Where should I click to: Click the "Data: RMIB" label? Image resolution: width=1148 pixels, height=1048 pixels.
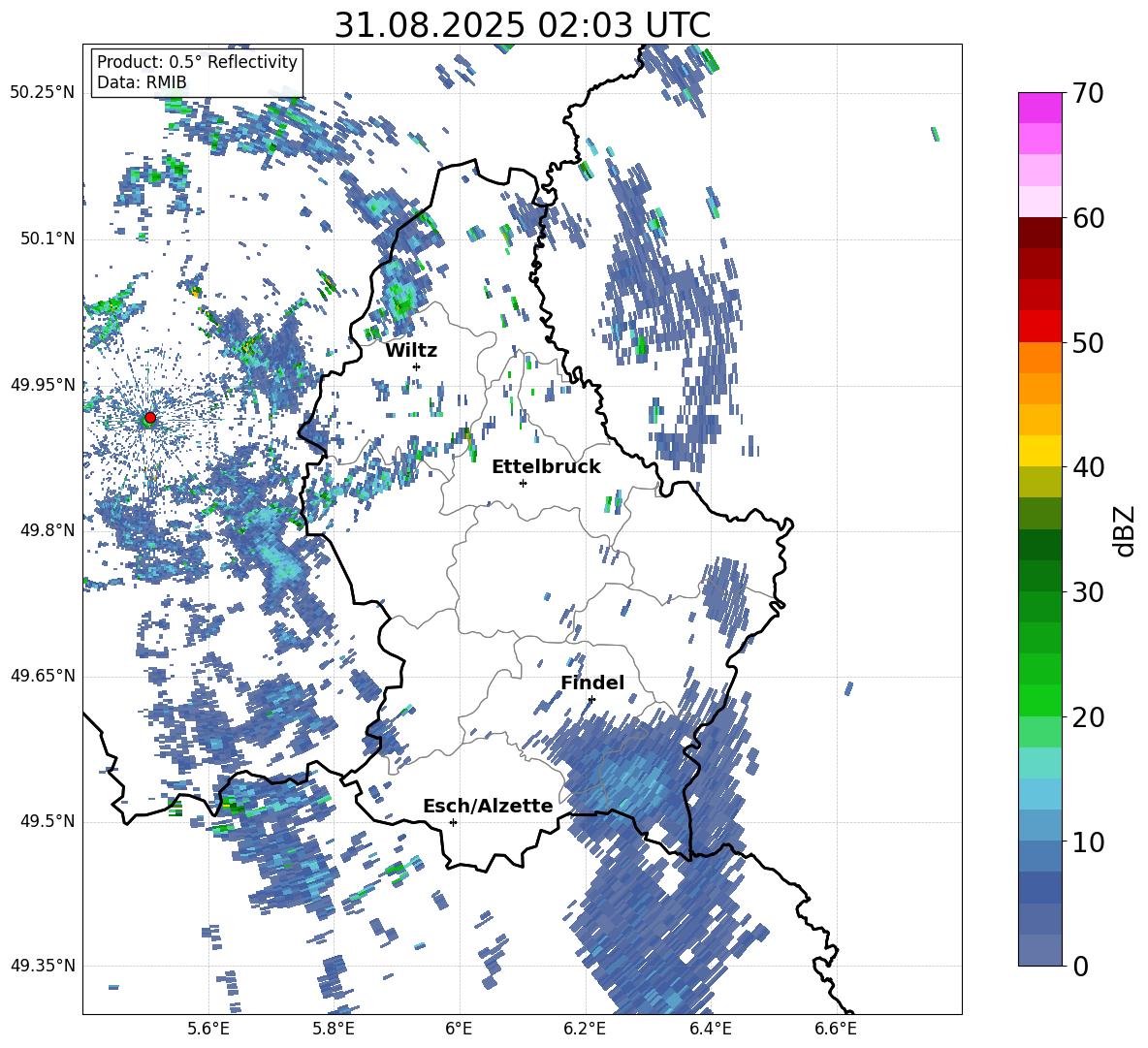point(142,82)
